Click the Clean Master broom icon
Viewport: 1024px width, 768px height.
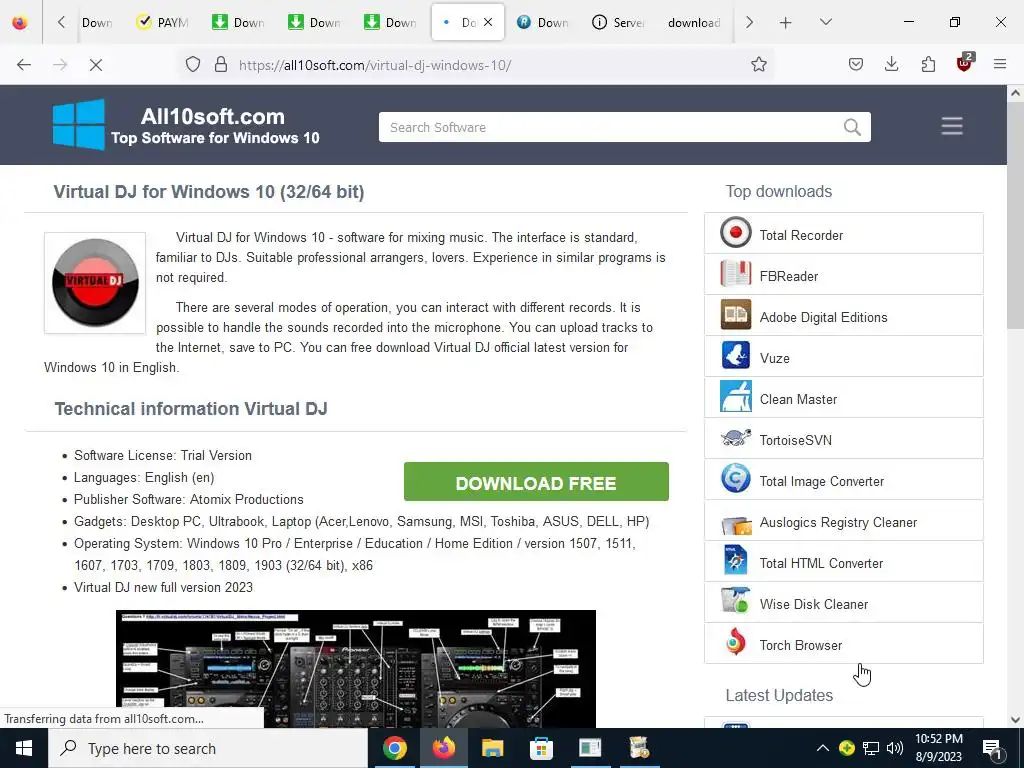pyautogui.click(x=735, y=398)
